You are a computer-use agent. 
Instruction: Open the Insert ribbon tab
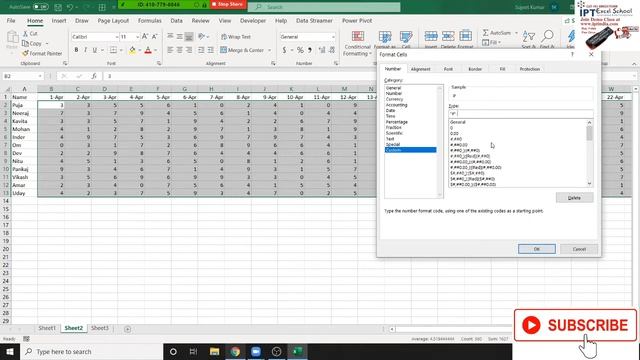pos(59,20)
